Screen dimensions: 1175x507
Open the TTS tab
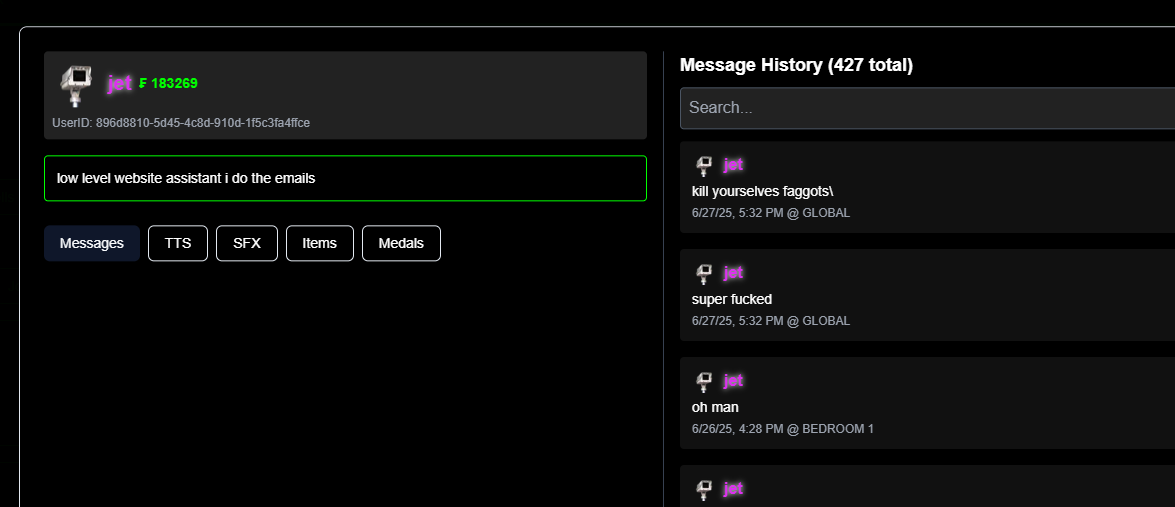click(178, 243)
